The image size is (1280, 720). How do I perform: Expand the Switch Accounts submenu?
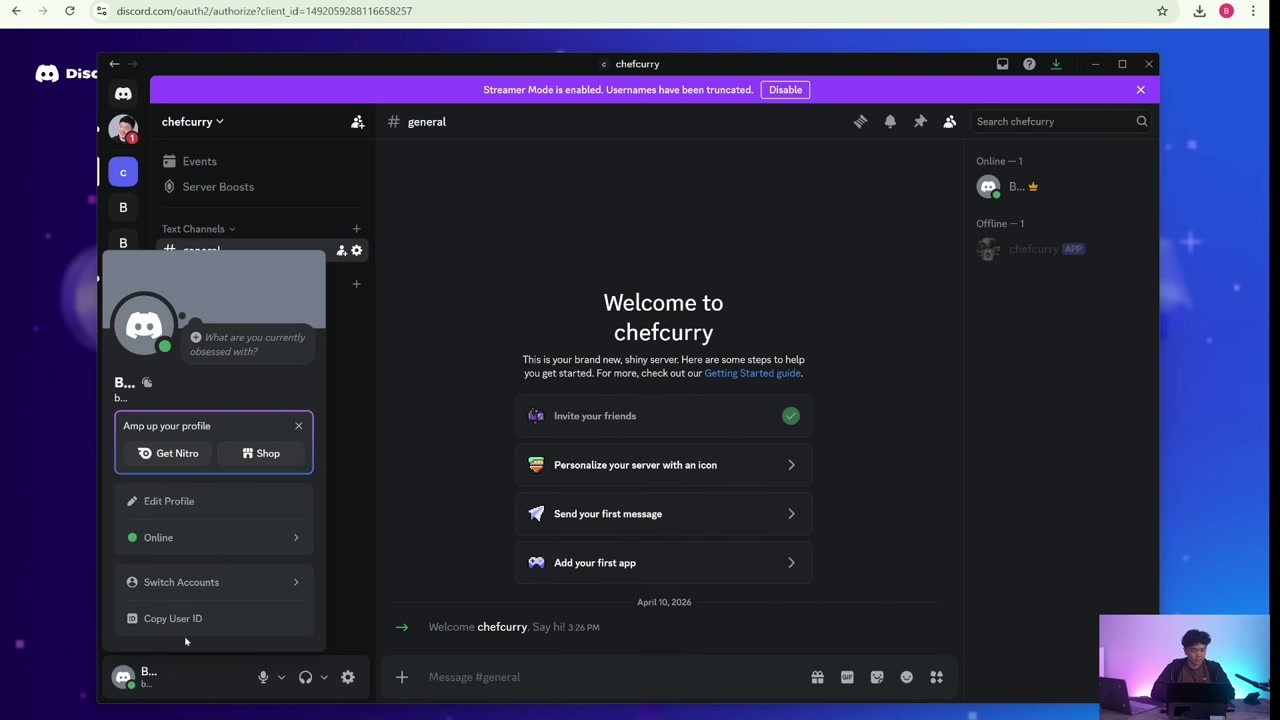click(x=214, y=582)
